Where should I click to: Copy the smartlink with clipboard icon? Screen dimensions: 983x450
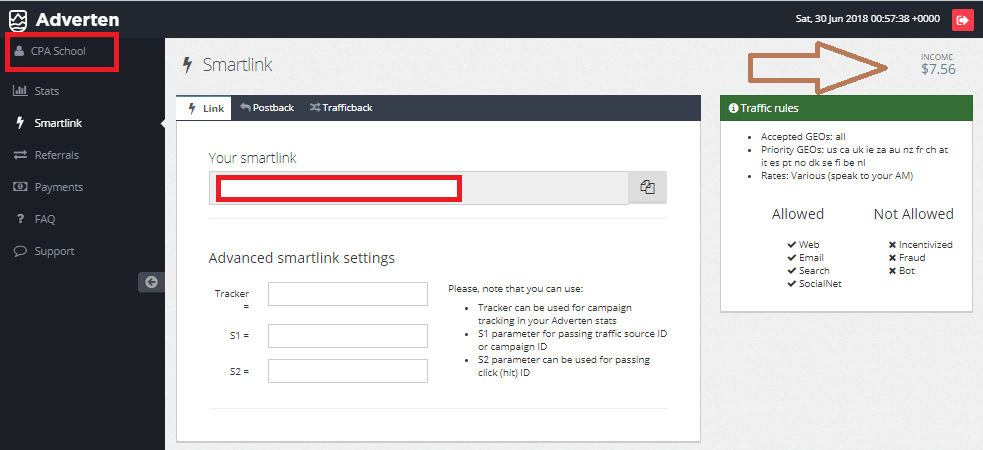(648, 187)
